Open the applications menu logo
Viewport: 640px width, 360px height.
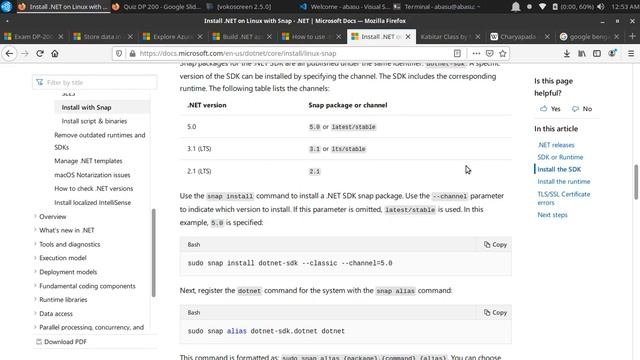(6, 7)
